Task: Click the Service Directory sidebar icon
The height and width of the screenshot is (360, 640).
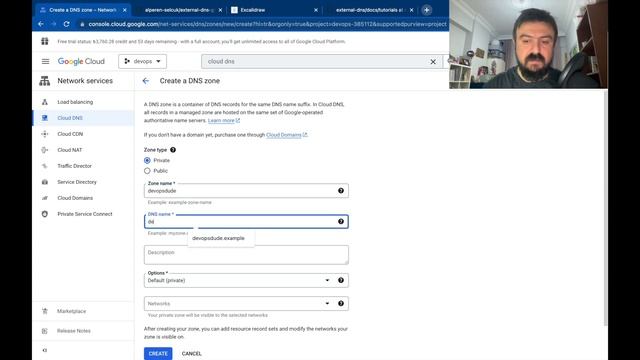Action: click(45, 182)
